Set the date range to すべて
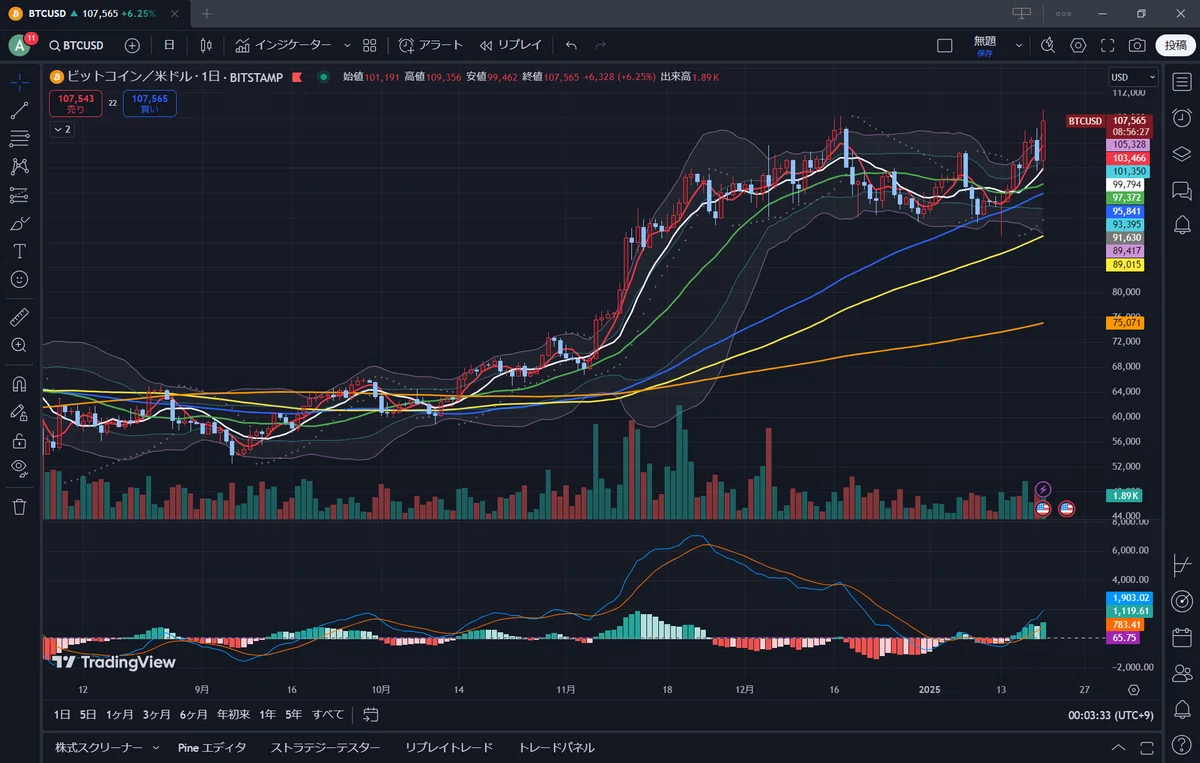The width and height of the screenshot is (1200, 763). [x=328, y=714]
